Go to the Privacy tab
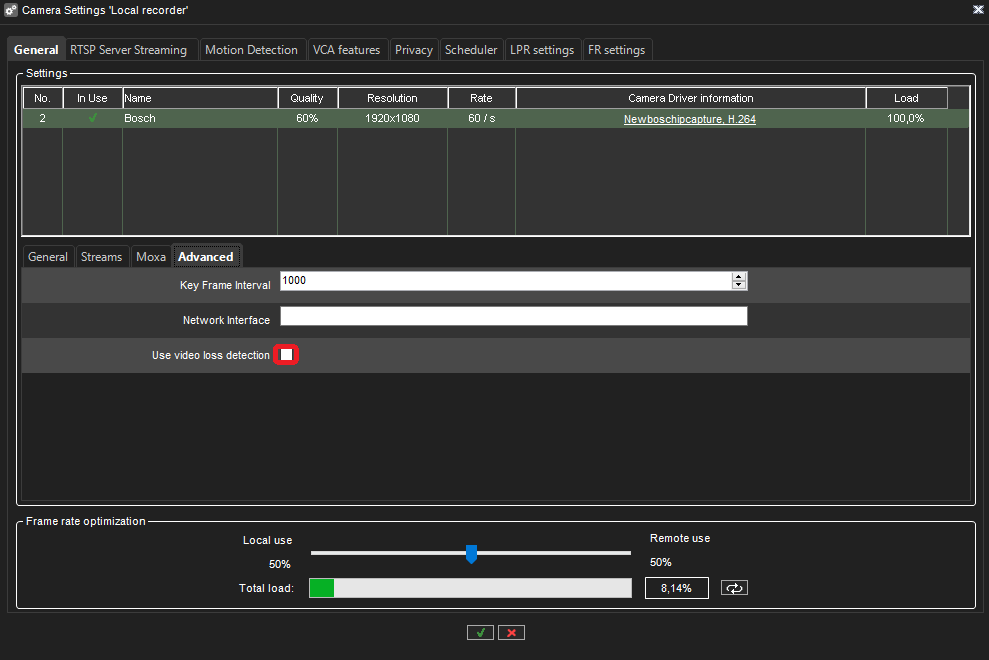Image resolution: width=989 pixels, height=660 pixels. [x=413, y=50]
